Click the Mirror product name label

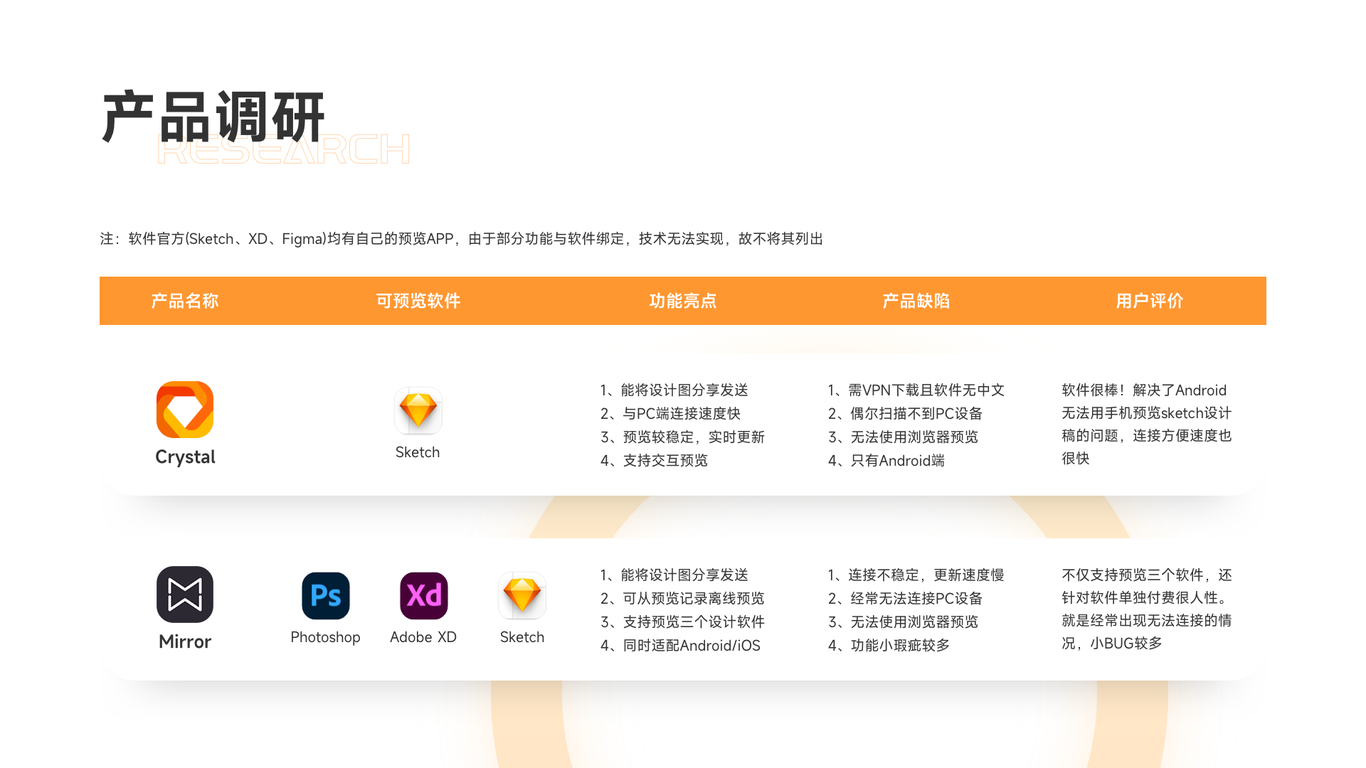(185, 642)
